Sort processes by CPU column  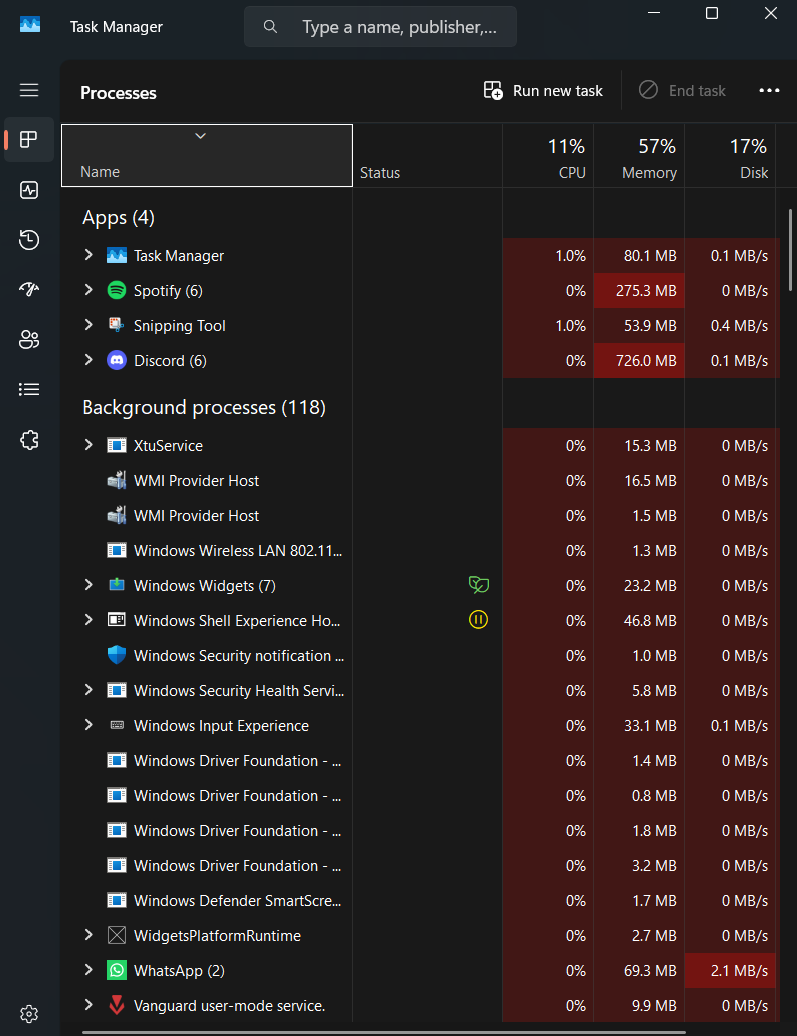[548, 155]
